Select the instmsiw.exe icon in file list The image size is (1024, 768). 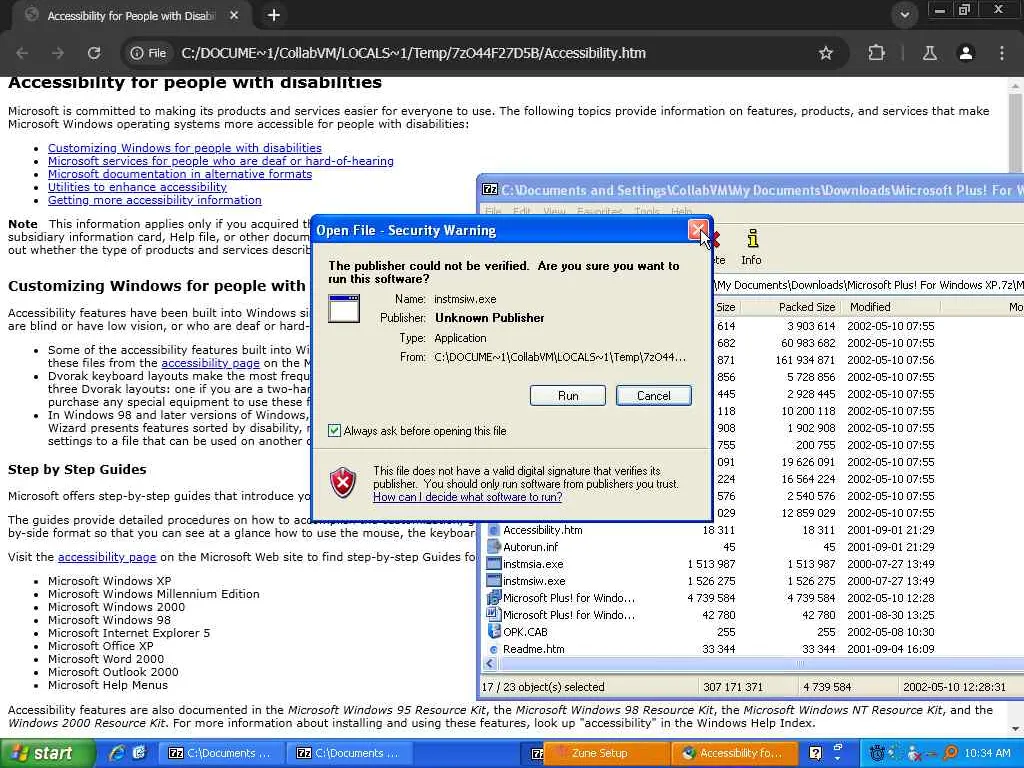[494, 581]
